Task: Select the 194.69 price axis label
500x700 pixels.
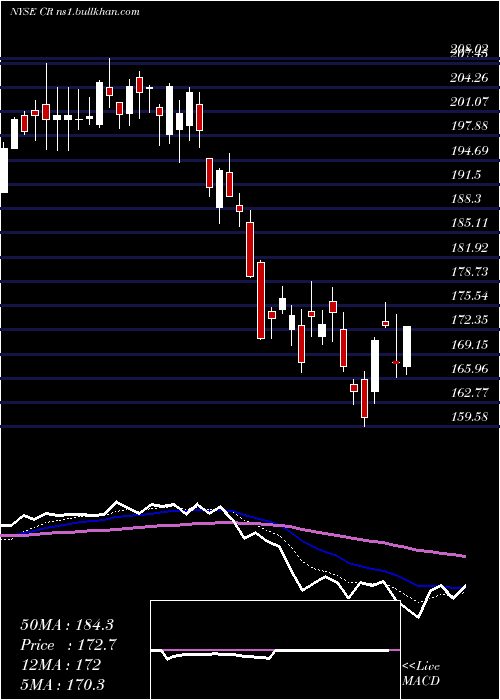Action: 469,150
